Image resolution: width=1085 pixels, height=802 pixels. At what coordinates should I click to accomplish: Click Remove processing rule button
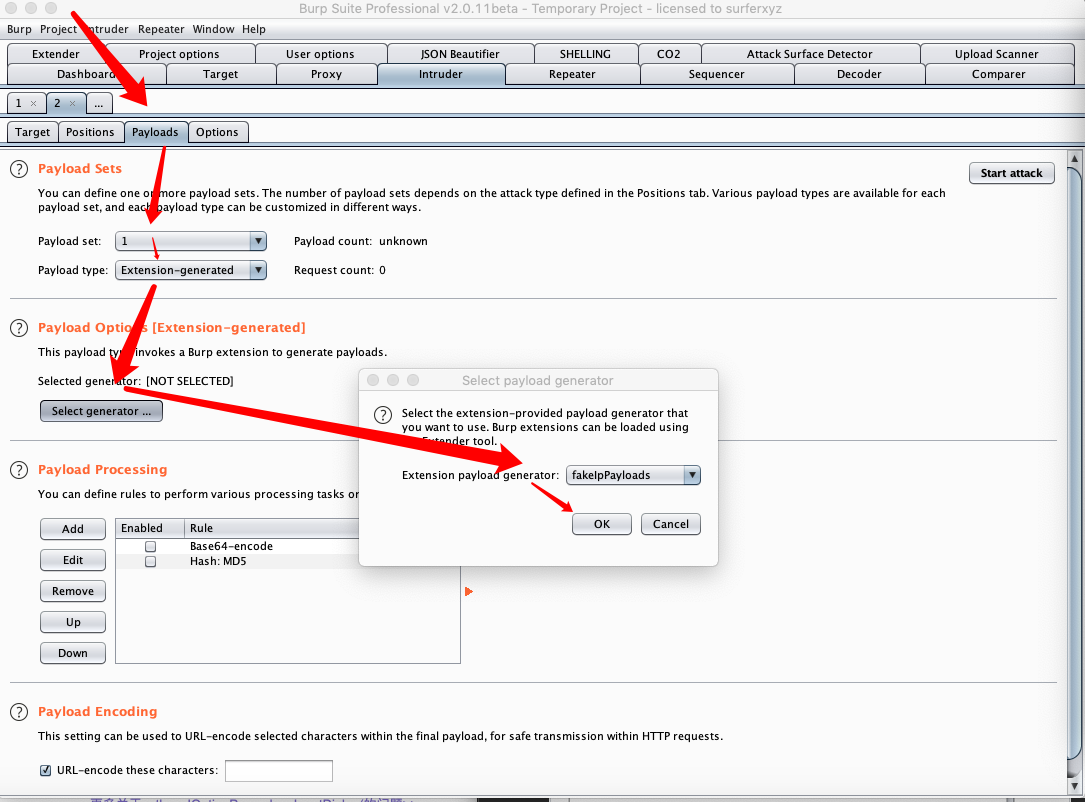pyautogui.click(x=73, y=591)
